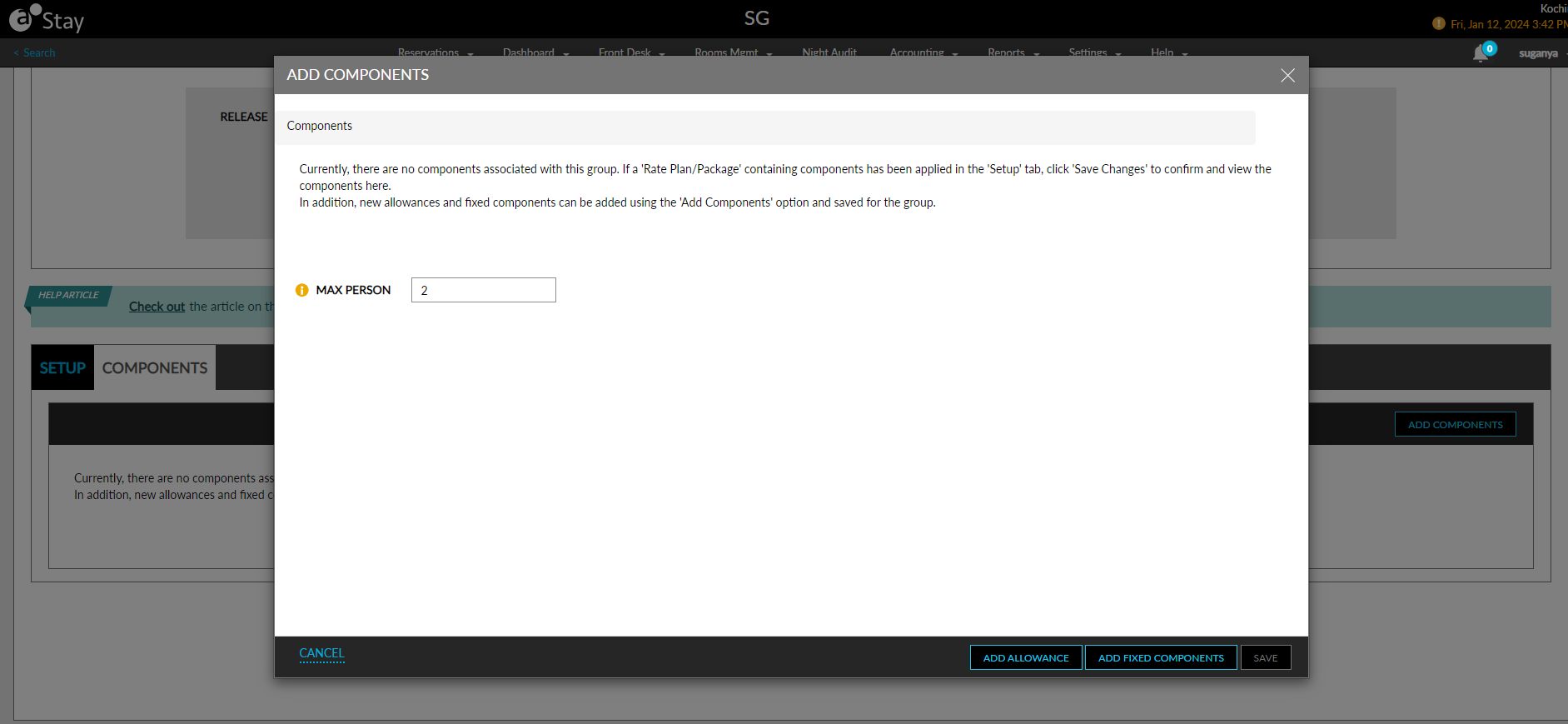Screen dimensions: 1568x724
Task: Open the Rooms Mgmt menu
Action: (x=726, y=52)
